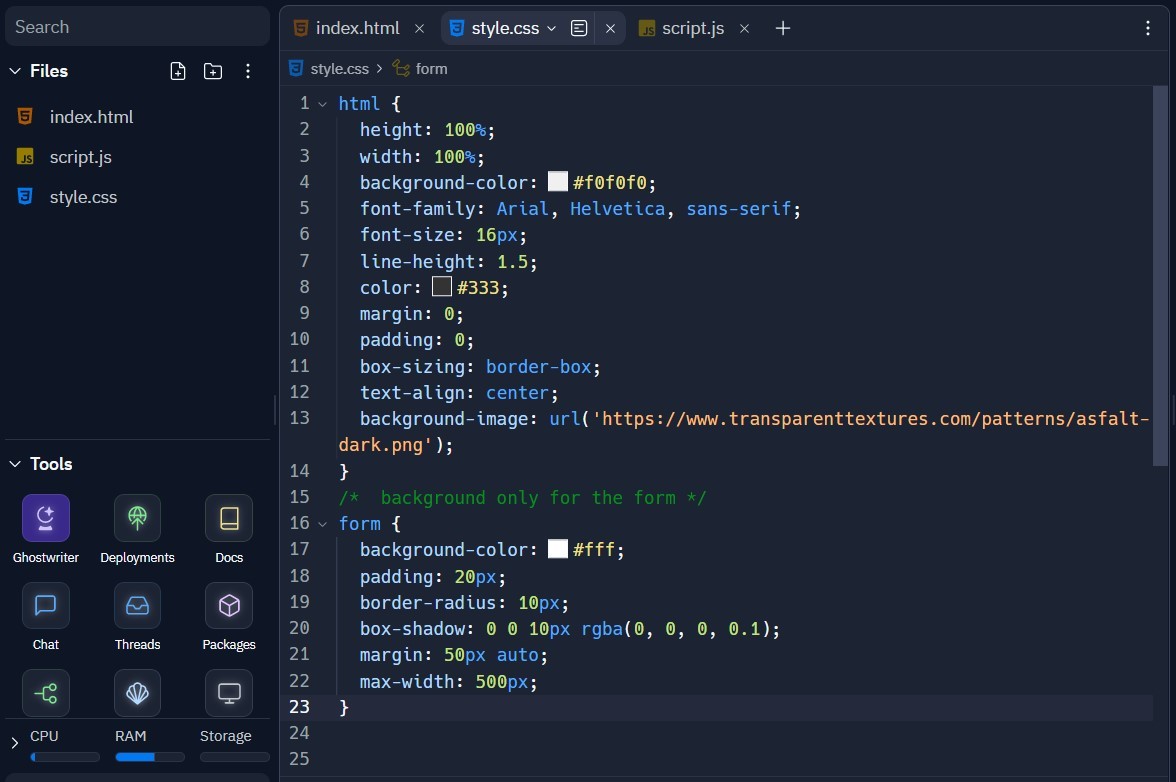Open the Ghostwriter tool
Screen dimensions: 1176x782
46,518
